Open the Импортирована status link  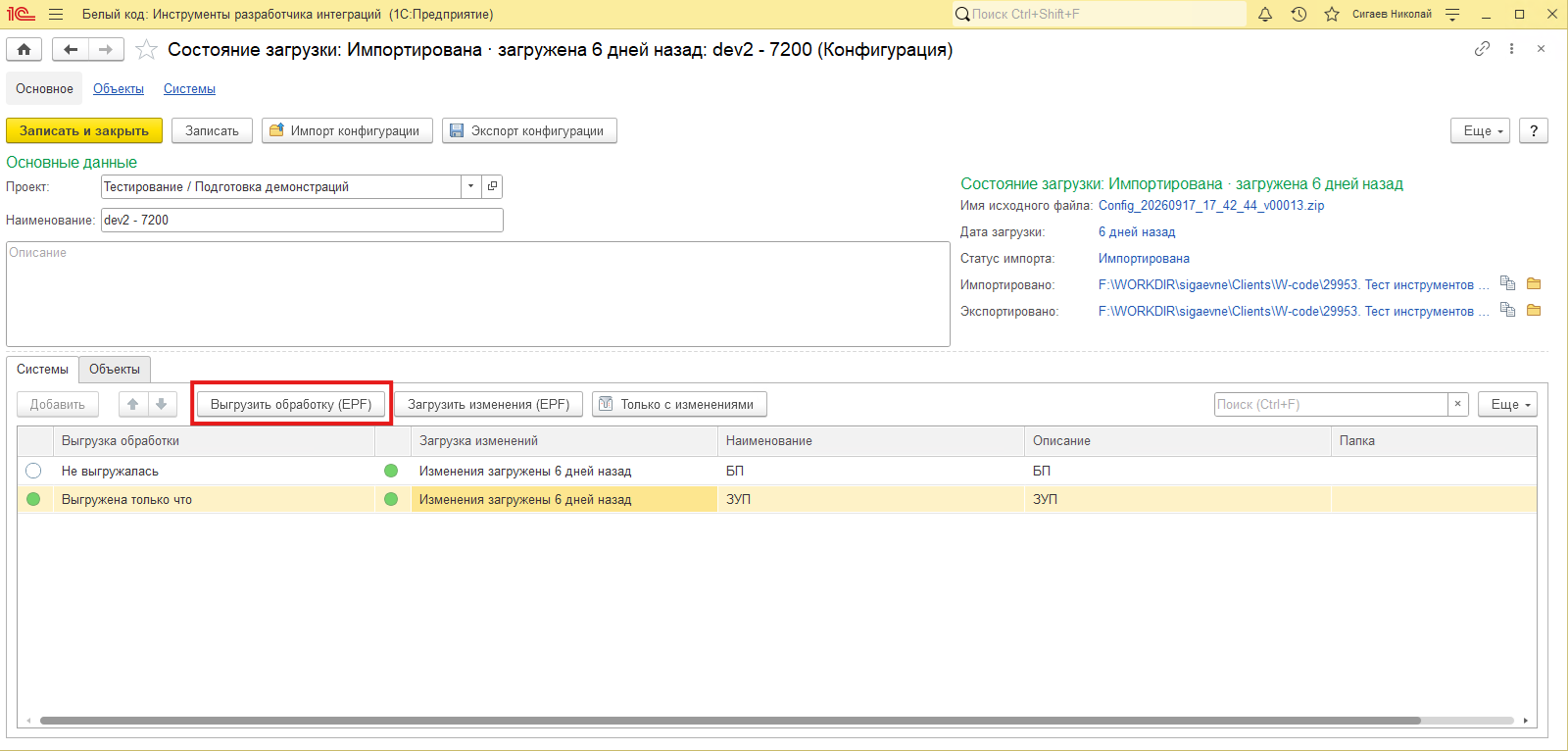[1144, 258]
